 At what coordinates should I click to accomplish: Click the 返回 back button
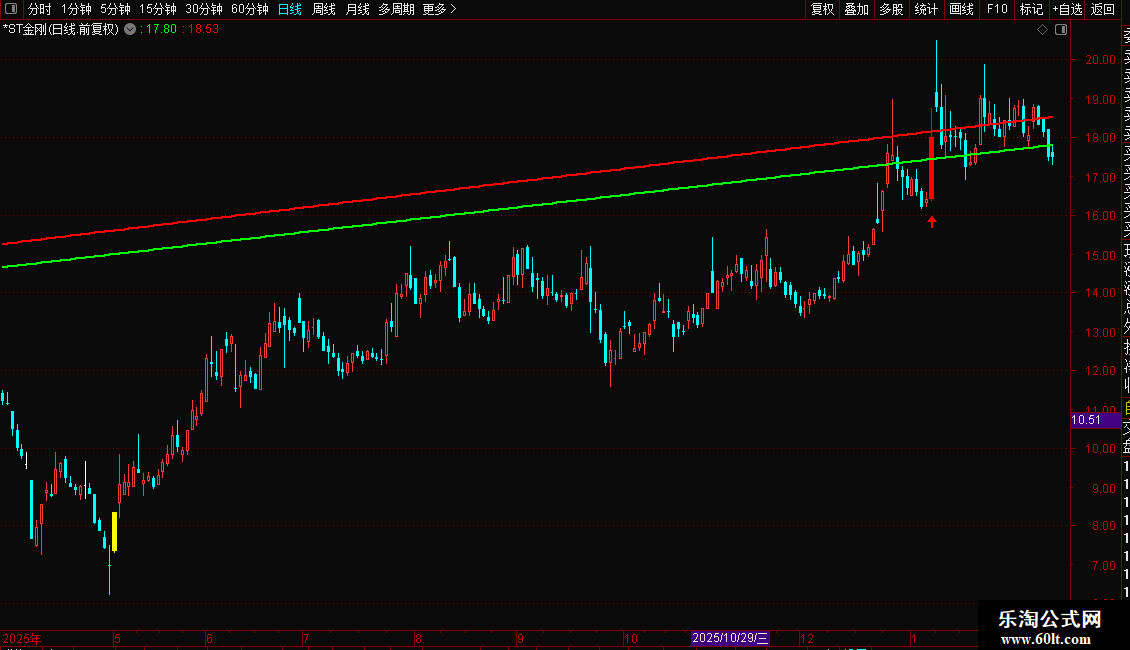click(x=1103, y=9)
